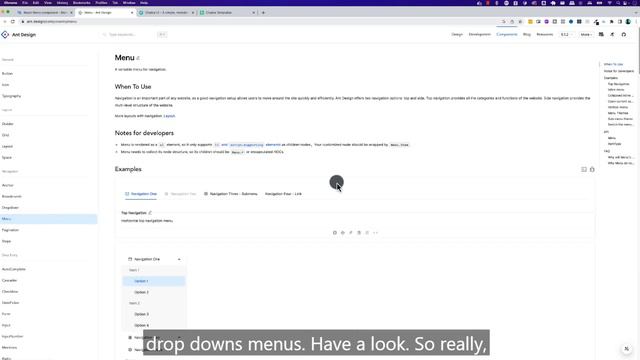Open Navigation Three - Submenu item
This screenshot has height=360, width=640.
click(x=231, y=194)
